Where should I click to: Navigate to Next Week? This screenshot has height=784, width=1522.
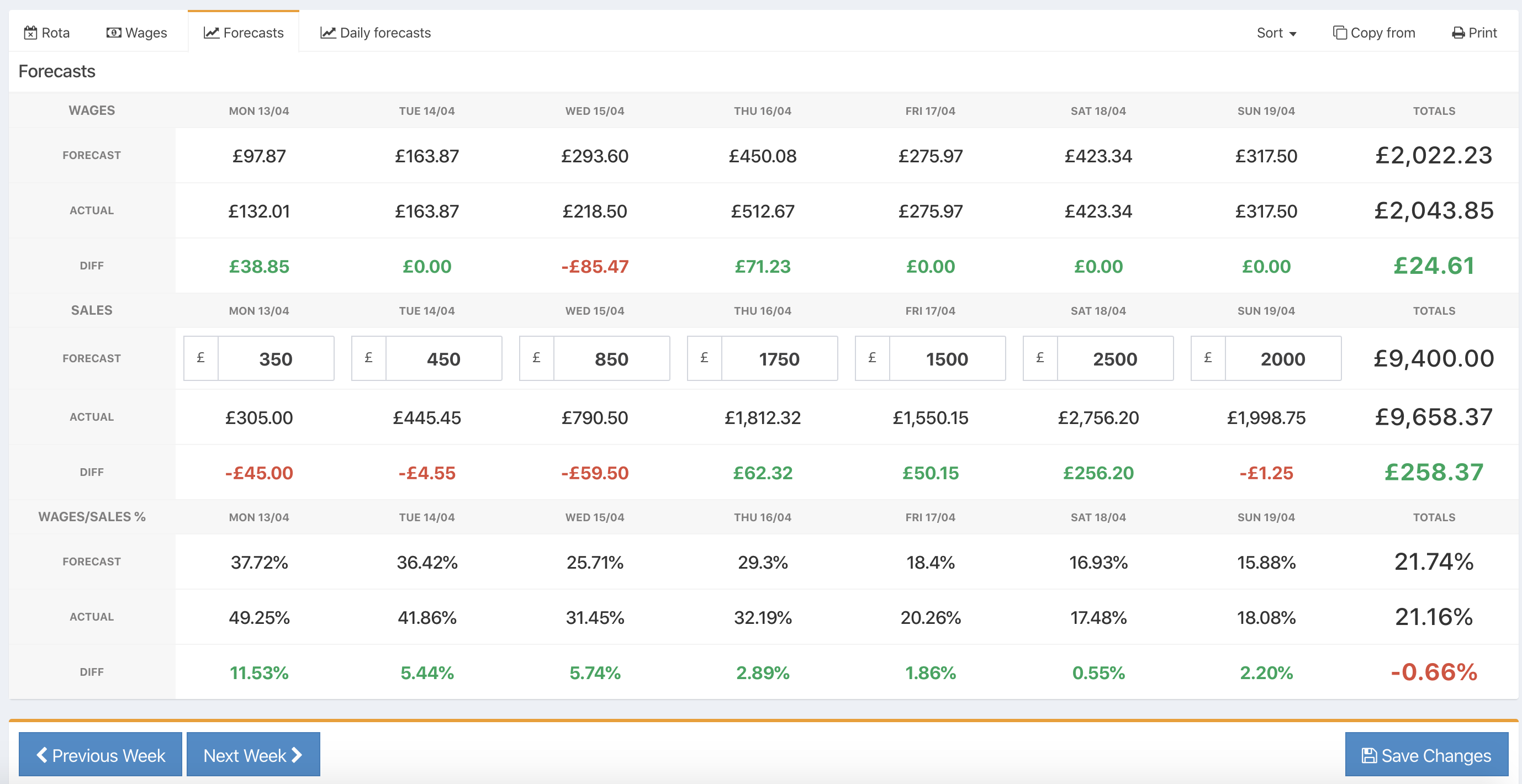point(253,754)
